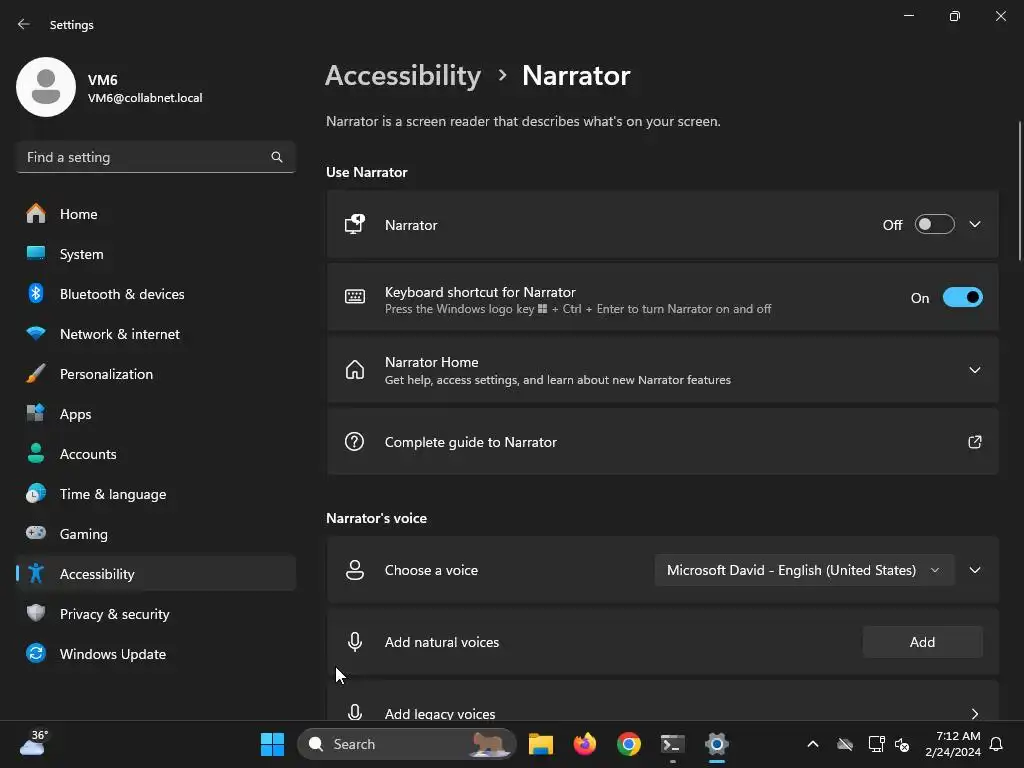
Task: Click the Narrator screen reader icon
Action: [355, 225]
